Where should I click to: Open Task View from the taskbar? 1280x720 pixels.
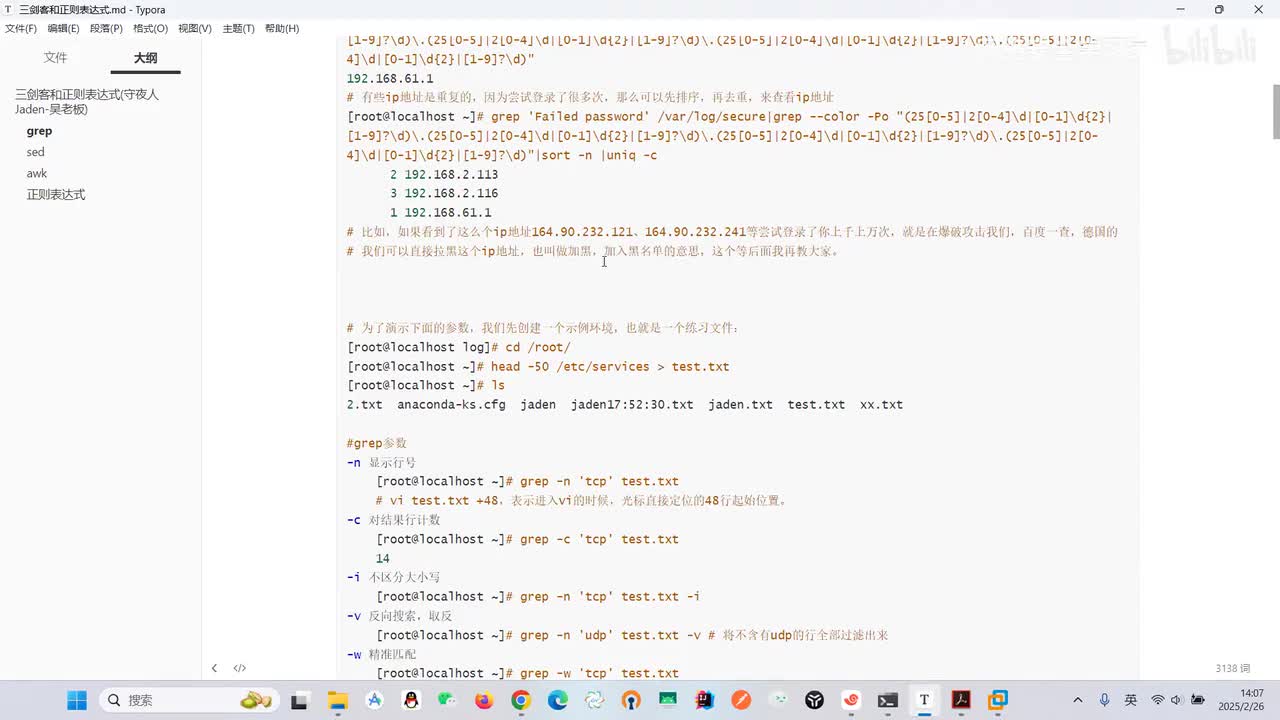pyautogui.click(x=299, y=700)
